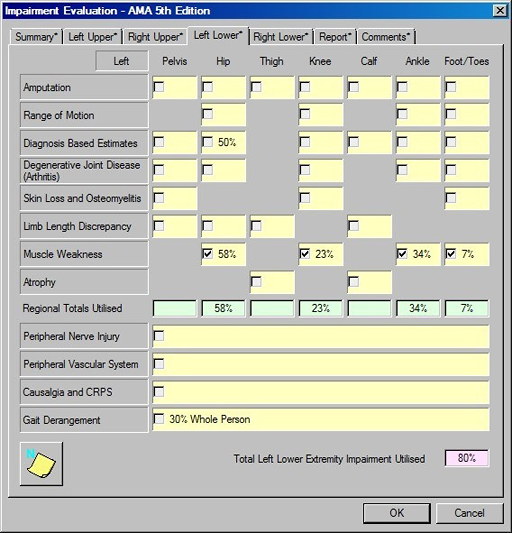Click the Limb Length Discrepancy label button
The height and width of the screenshot is (533, 512).
coord(84,226)
